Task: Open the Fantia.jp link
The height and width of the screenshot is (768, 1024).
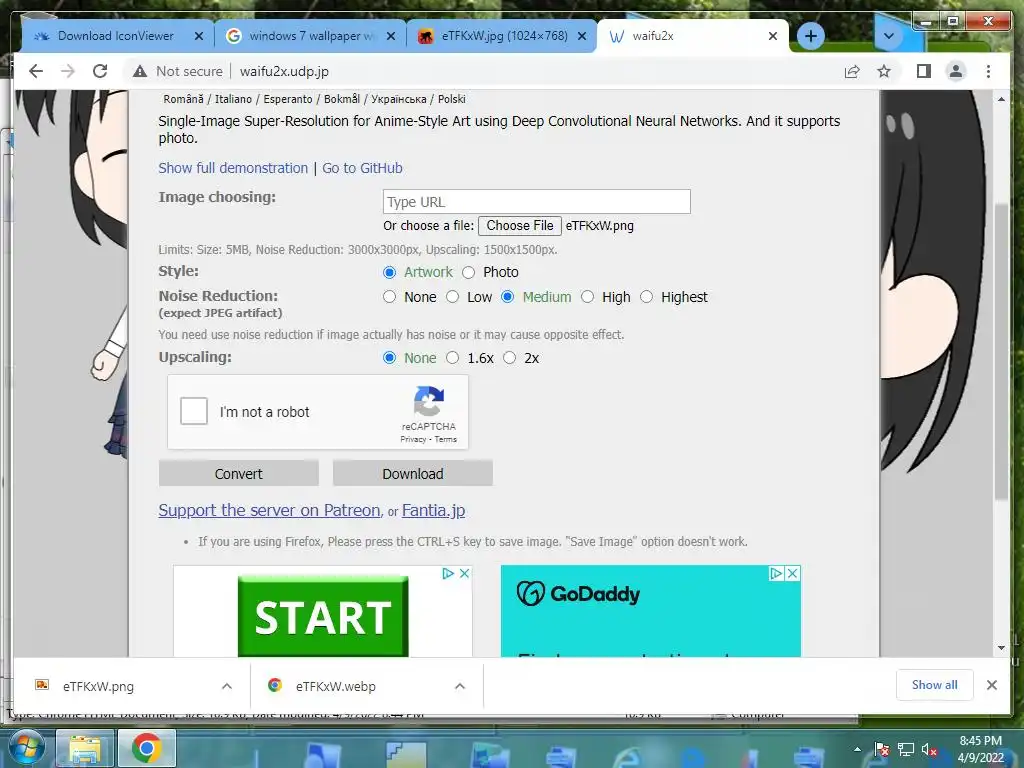Action: pyautogui.click(x=434, y=510)
